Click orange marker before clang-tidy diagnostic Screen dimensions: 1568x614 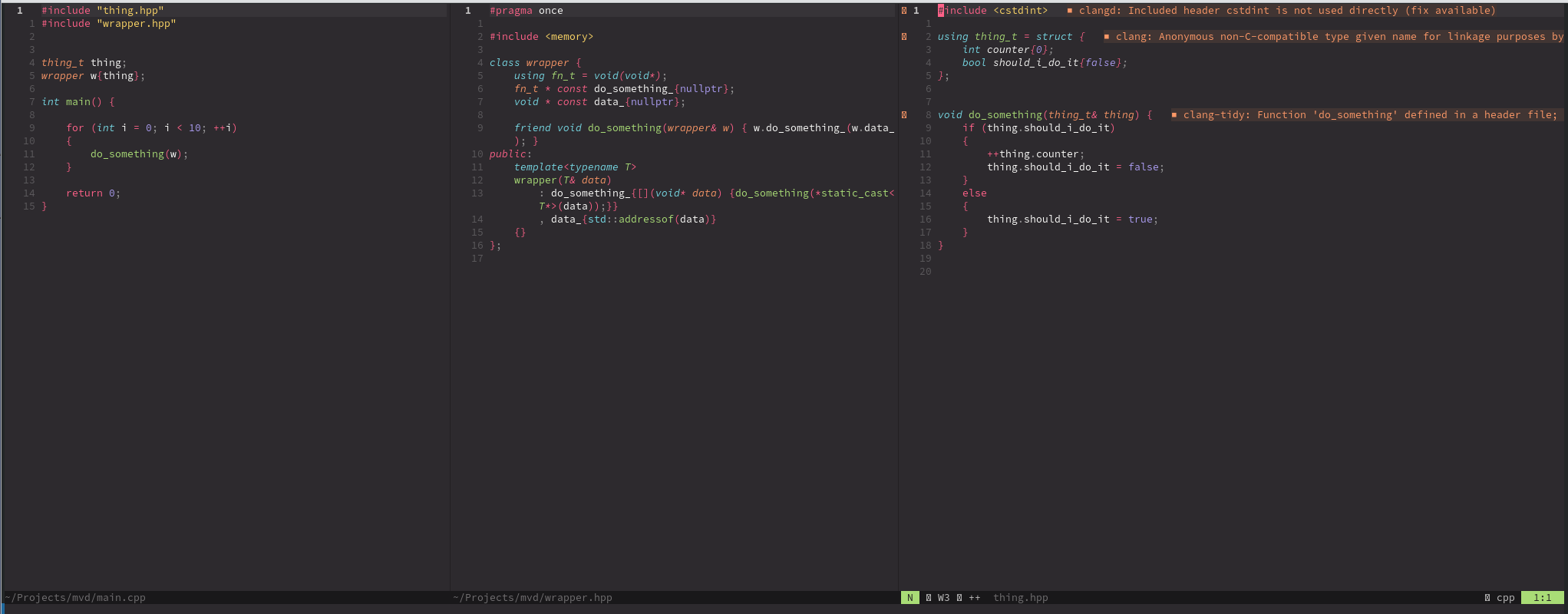pos(1174,115)
